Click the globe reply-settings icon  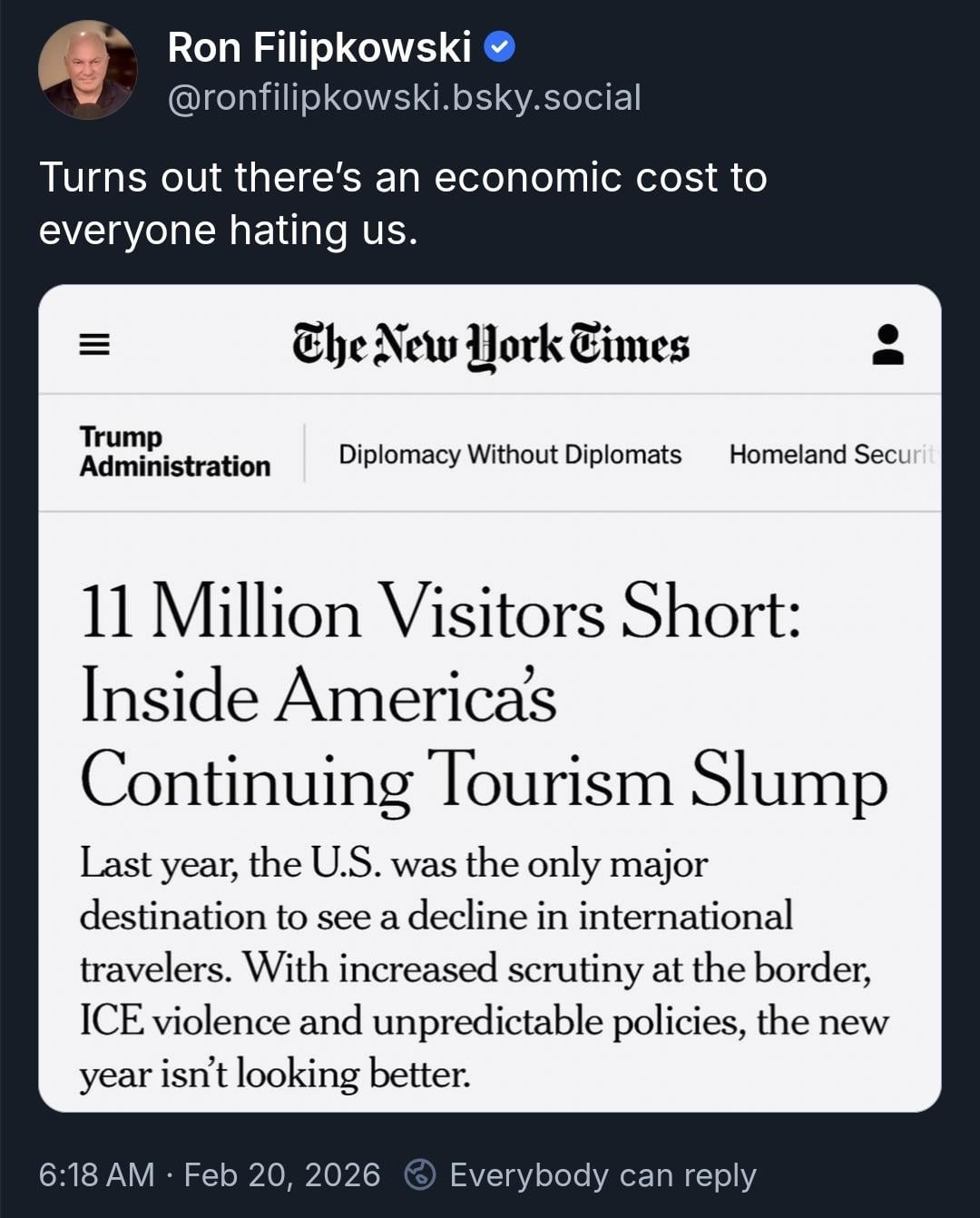point(420,1174)
